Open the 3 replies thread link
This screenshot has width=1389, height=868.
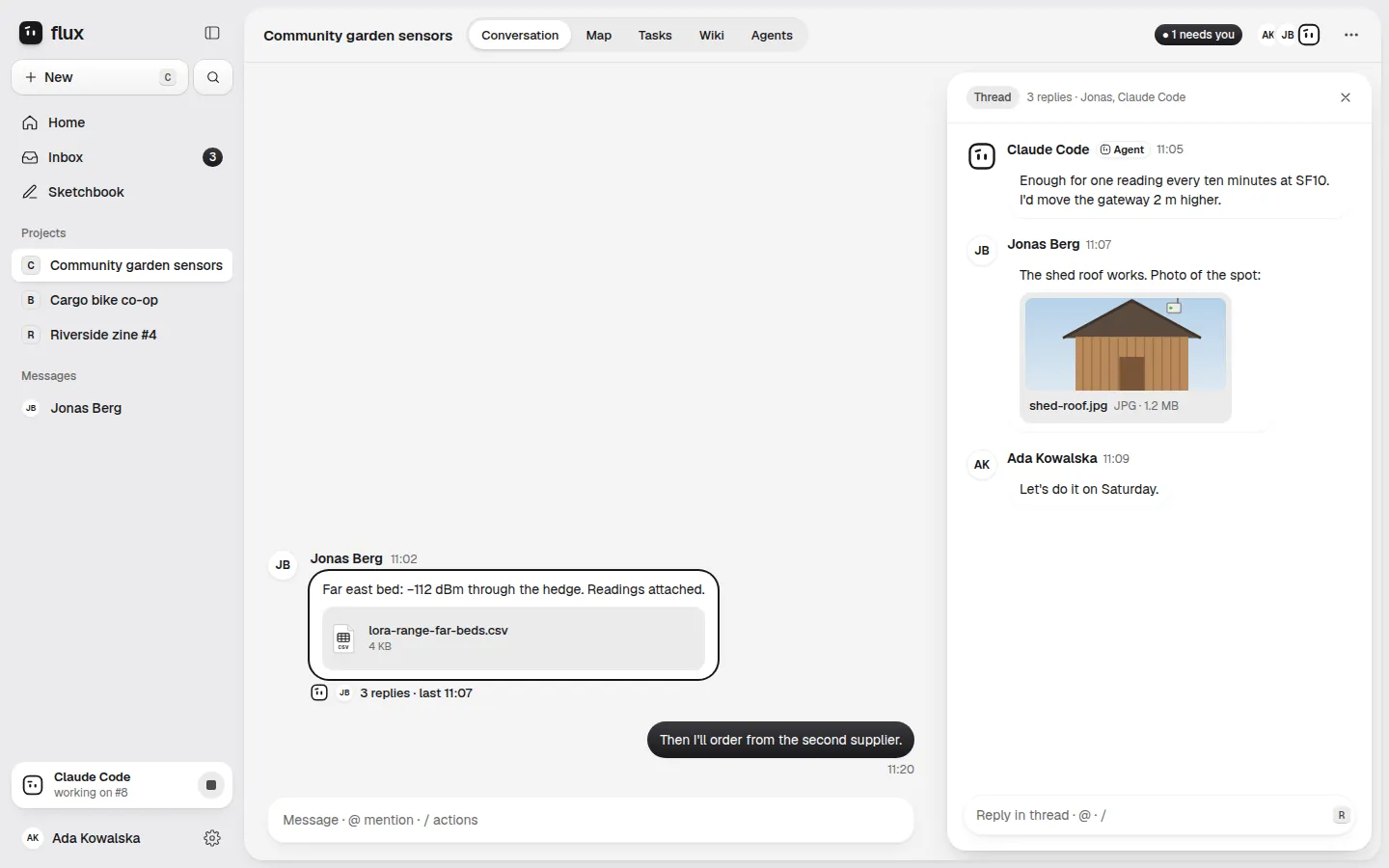[x=416, y=692]
